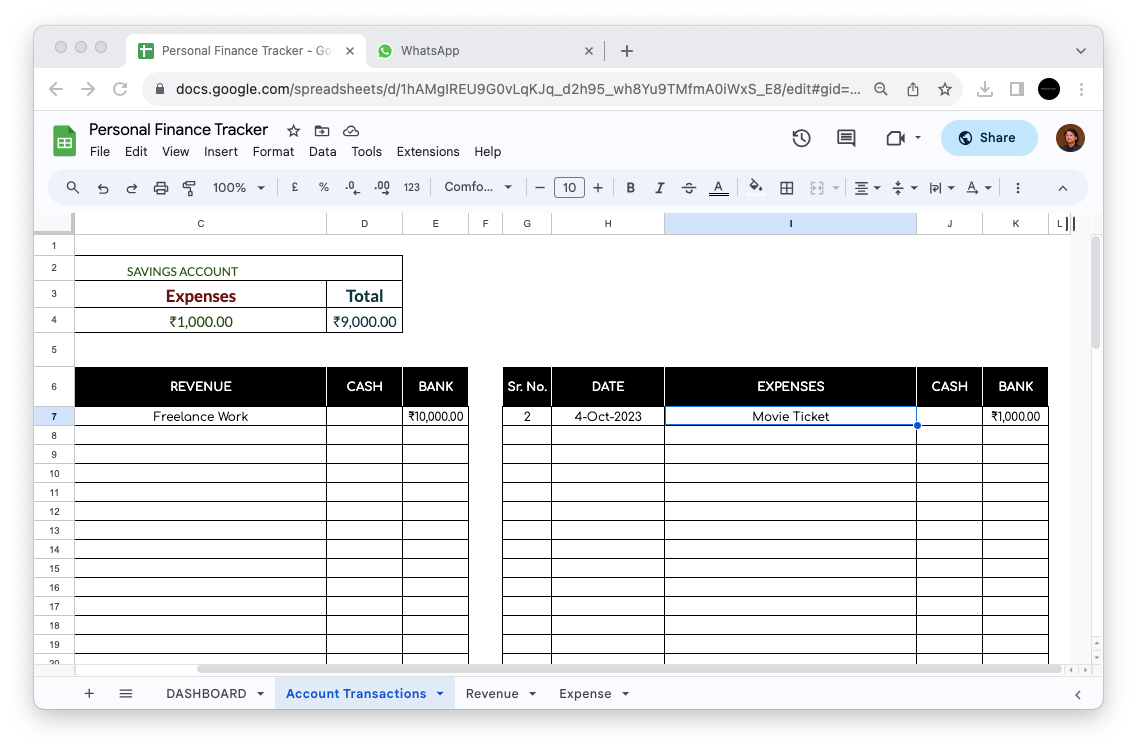Decrease font size with minus button
Image resolution: width=1137 pixels, height=751 pixels.
[x=539, y=188]
